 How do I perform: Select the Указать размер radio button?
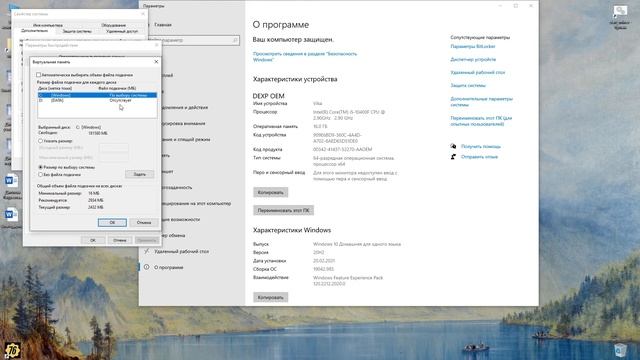pos(40,141)
